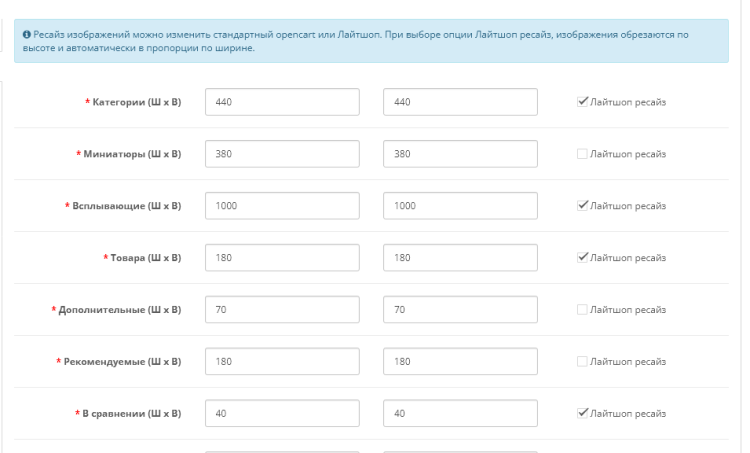The image size is (750, 453).
Task: Click the Рекомендуемые (Ш x В) label
Action: tap(122, 362)
